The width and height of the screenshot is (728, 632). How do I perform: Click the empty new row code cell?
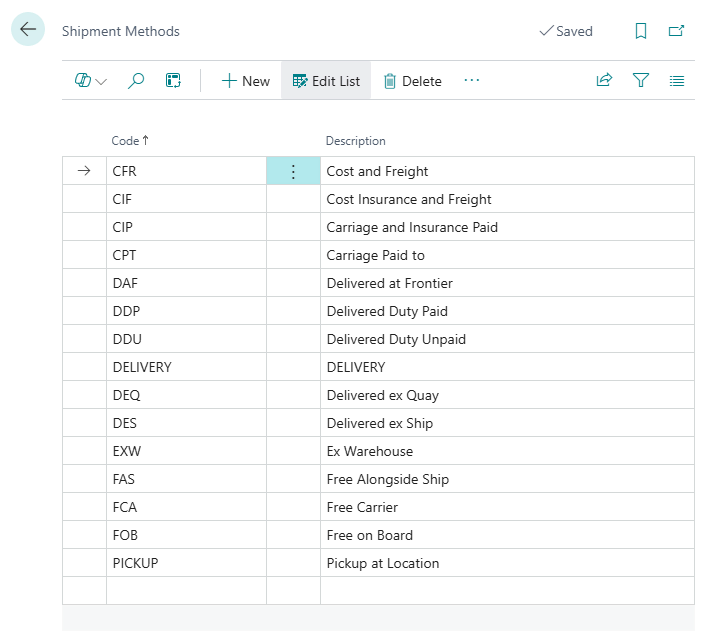coord(185,591)
